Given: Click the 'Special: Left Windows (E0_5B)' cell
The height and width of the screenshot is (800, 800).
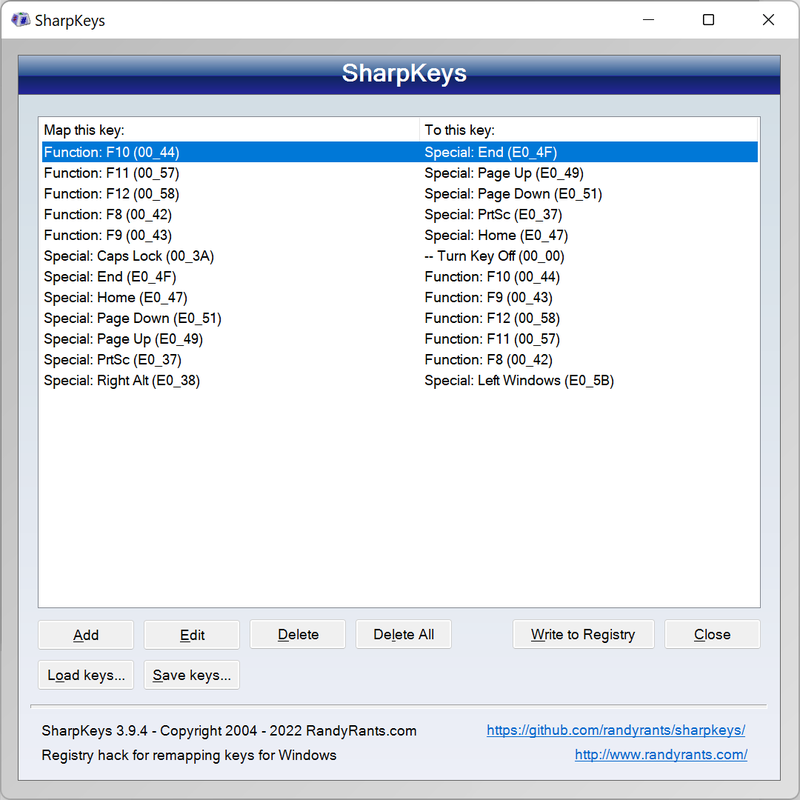Looking at the screenshot, I should click(519, 381).
